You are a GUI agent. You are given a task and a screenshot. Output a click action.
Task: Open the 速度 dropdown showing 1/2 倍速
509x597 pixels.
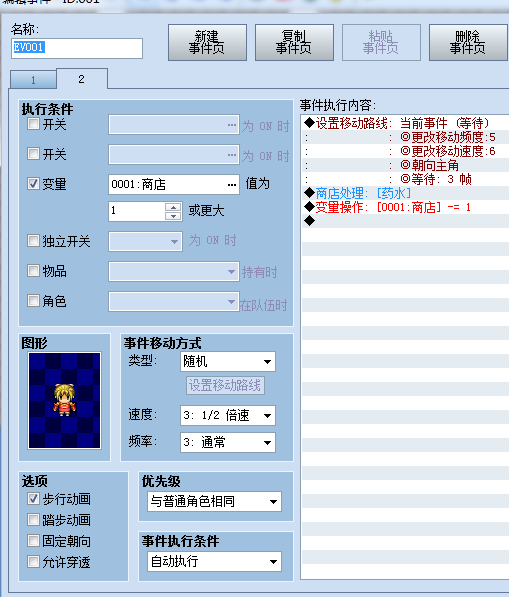pos(228,415)
